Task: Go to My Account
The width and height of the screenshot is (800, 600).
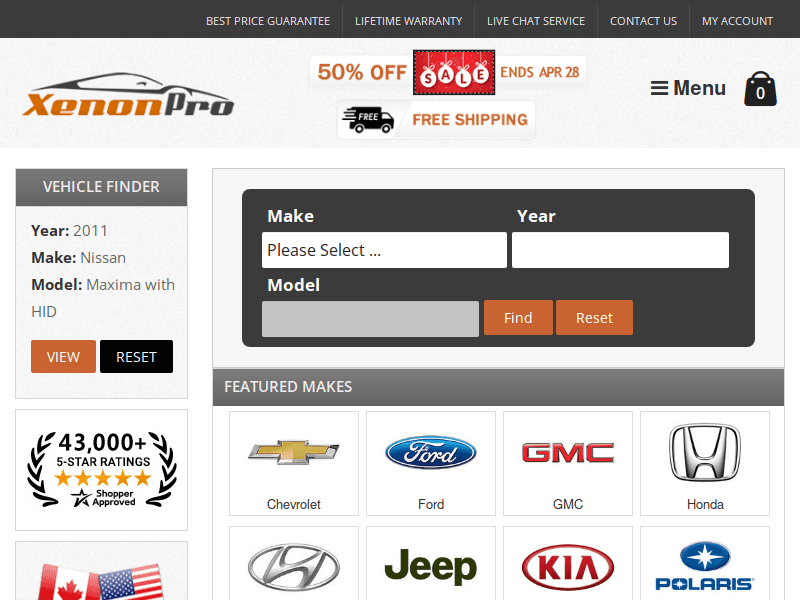Action: (x=737, y=20)
